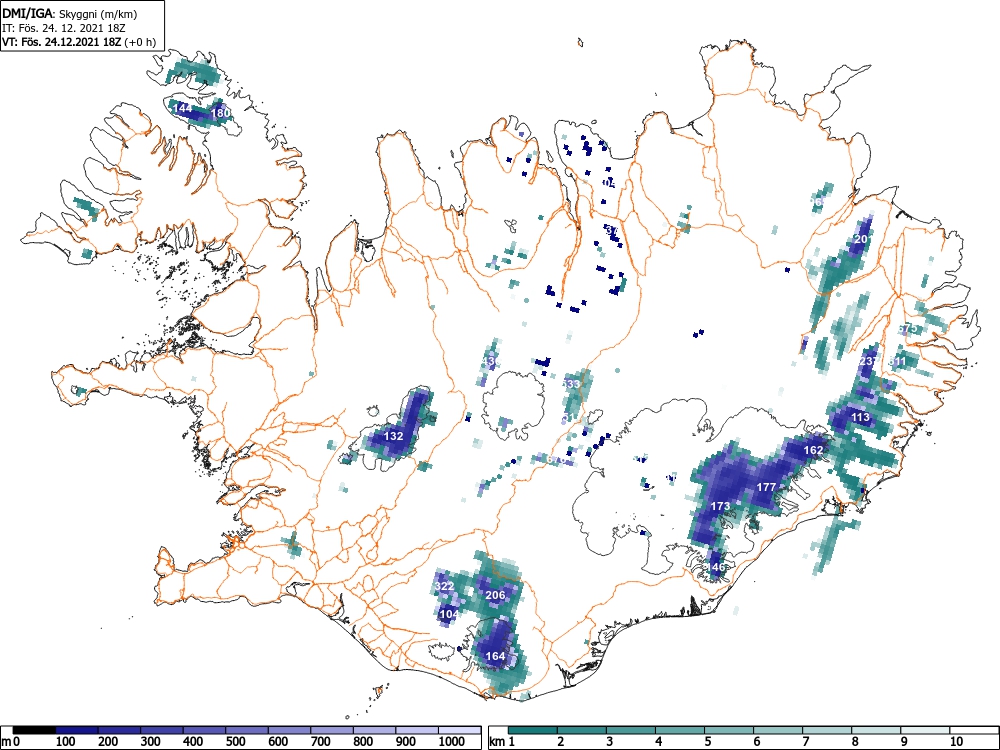Click the '9' tick in the km legend
This screenshot has width=1000, height=750.
[904, 742]
